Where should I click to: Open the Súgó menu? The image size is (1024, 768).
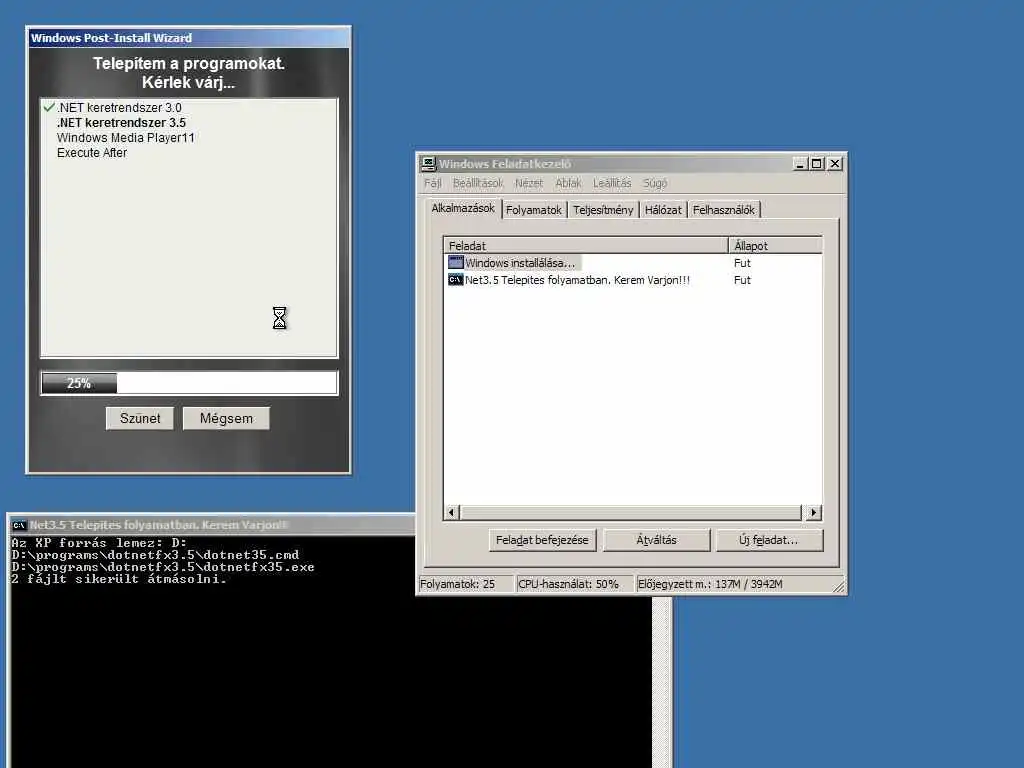(655, 184)
